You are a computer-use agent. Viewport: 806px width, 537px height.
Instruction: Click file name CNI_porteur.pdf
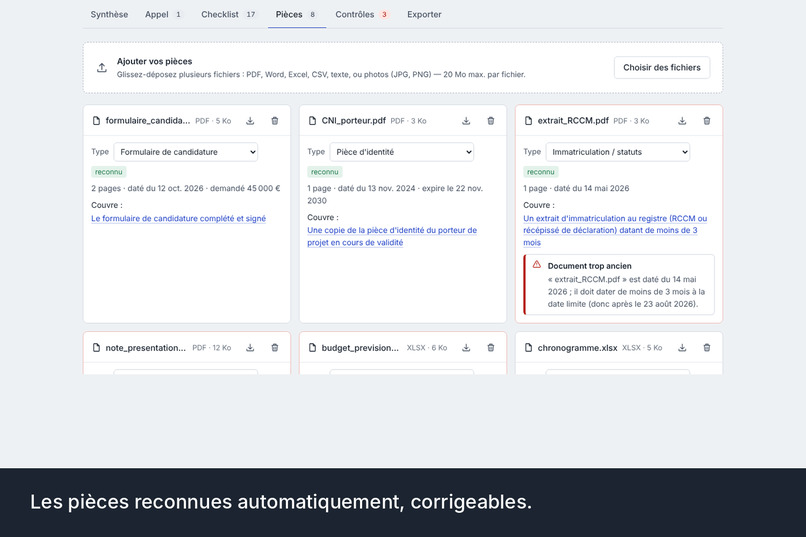(354, 121)
